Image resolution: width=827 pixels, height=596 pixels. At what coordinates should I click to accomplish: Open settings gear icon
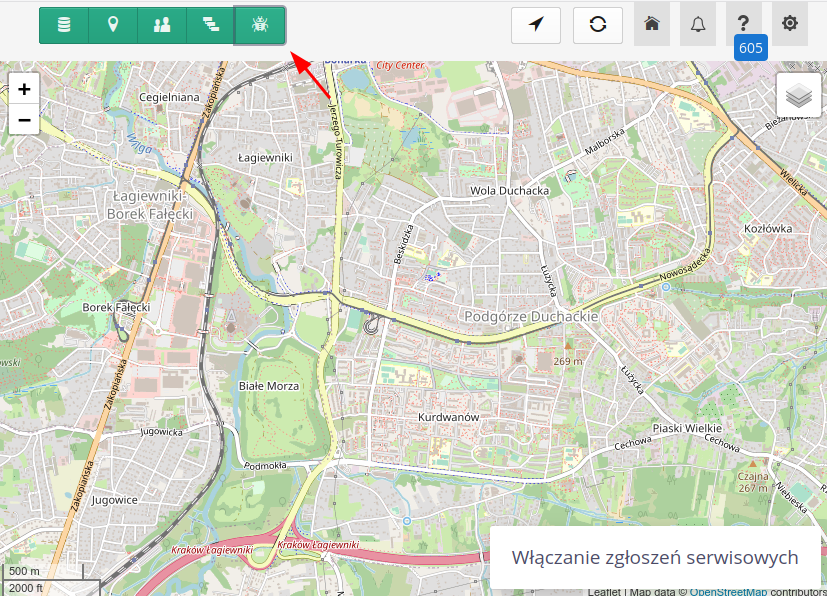[790, 24]
